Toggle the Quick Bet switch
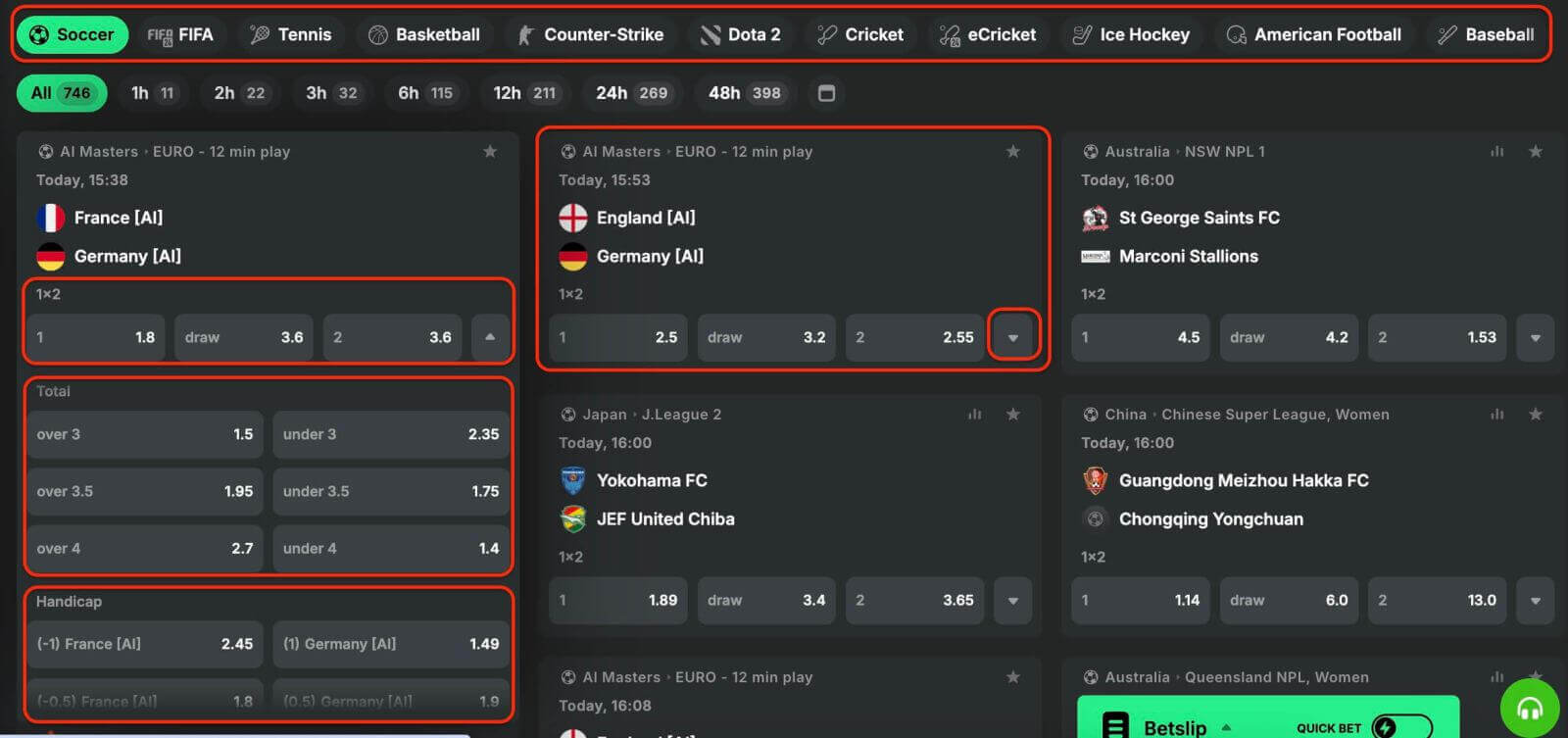The height and width of the screenshot is (738, 1568). [x=1400, y=727]
